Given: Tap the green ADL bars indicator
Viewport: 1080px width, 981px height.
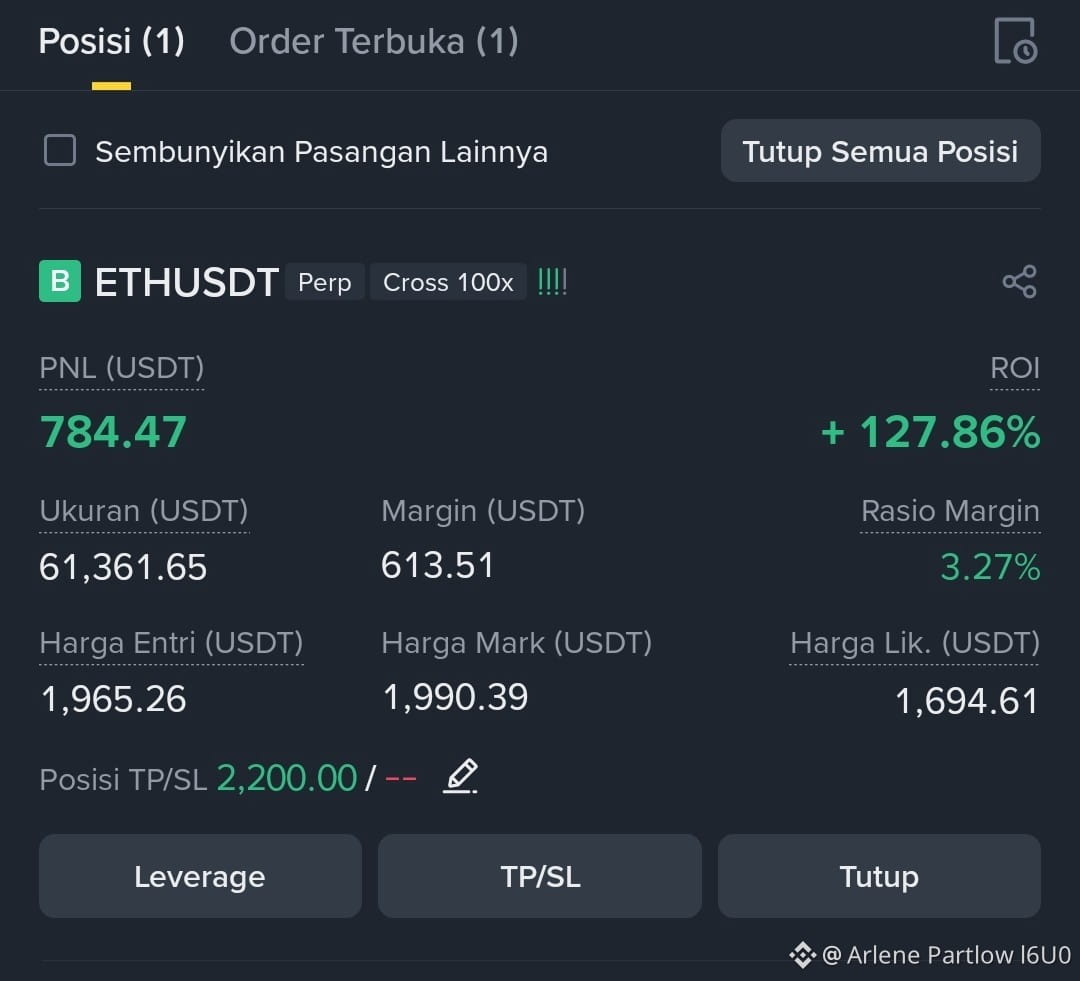Looking at the screenshot, I should coord(552,282).
